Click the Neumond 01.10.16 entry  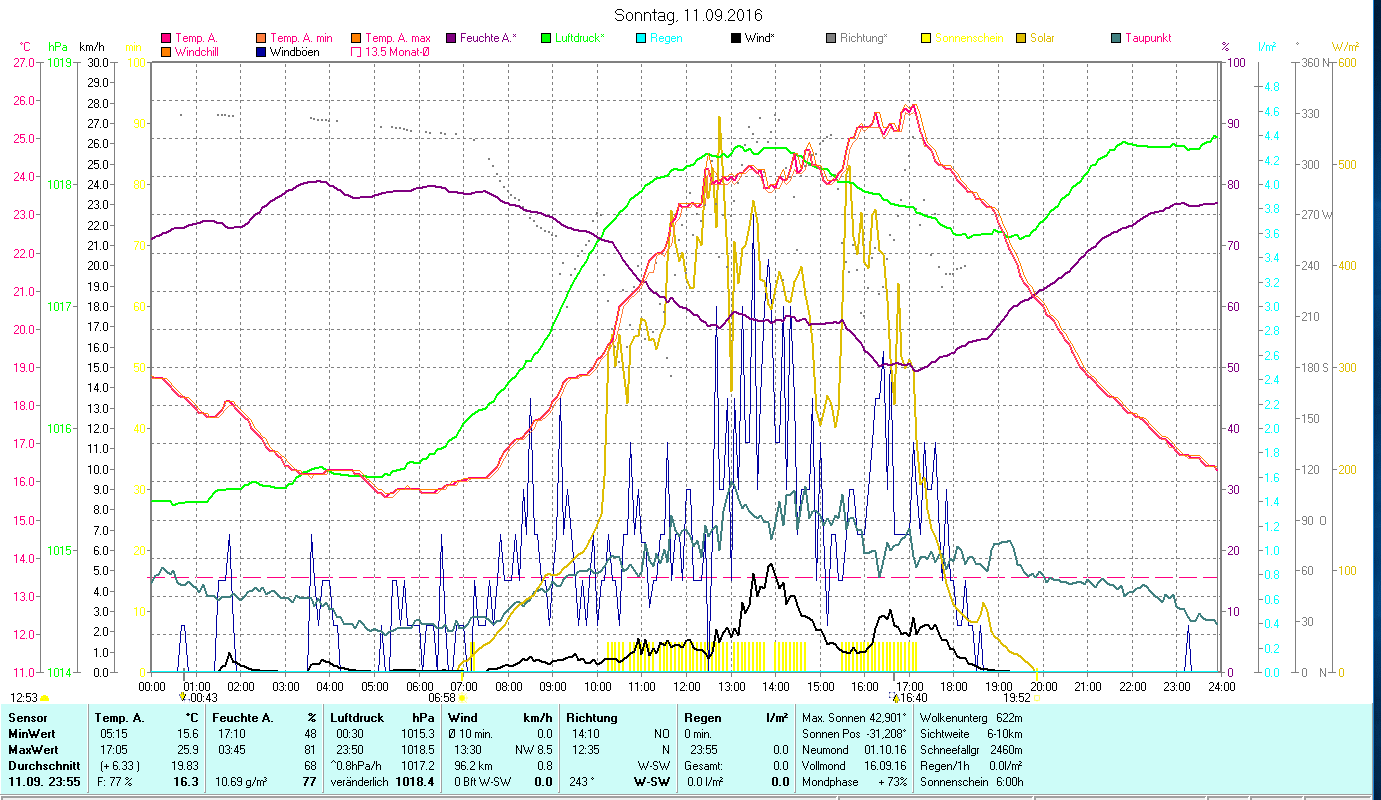tap(854, 750)
